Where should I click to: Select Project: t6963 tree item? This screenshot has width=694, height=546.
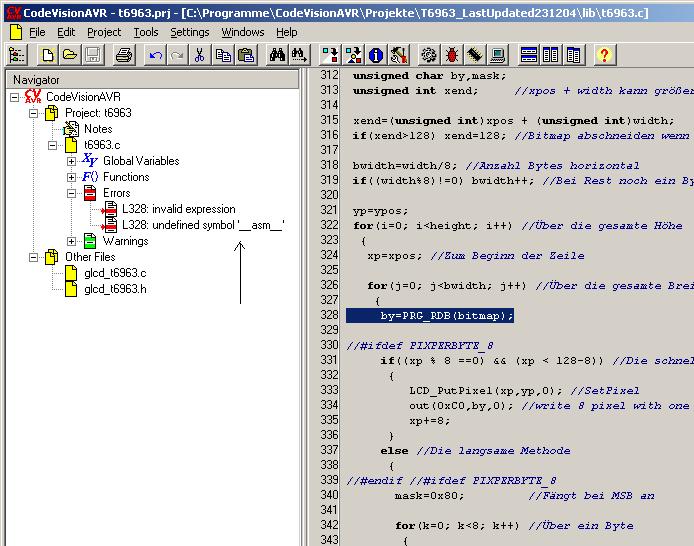tap(98, 113)
